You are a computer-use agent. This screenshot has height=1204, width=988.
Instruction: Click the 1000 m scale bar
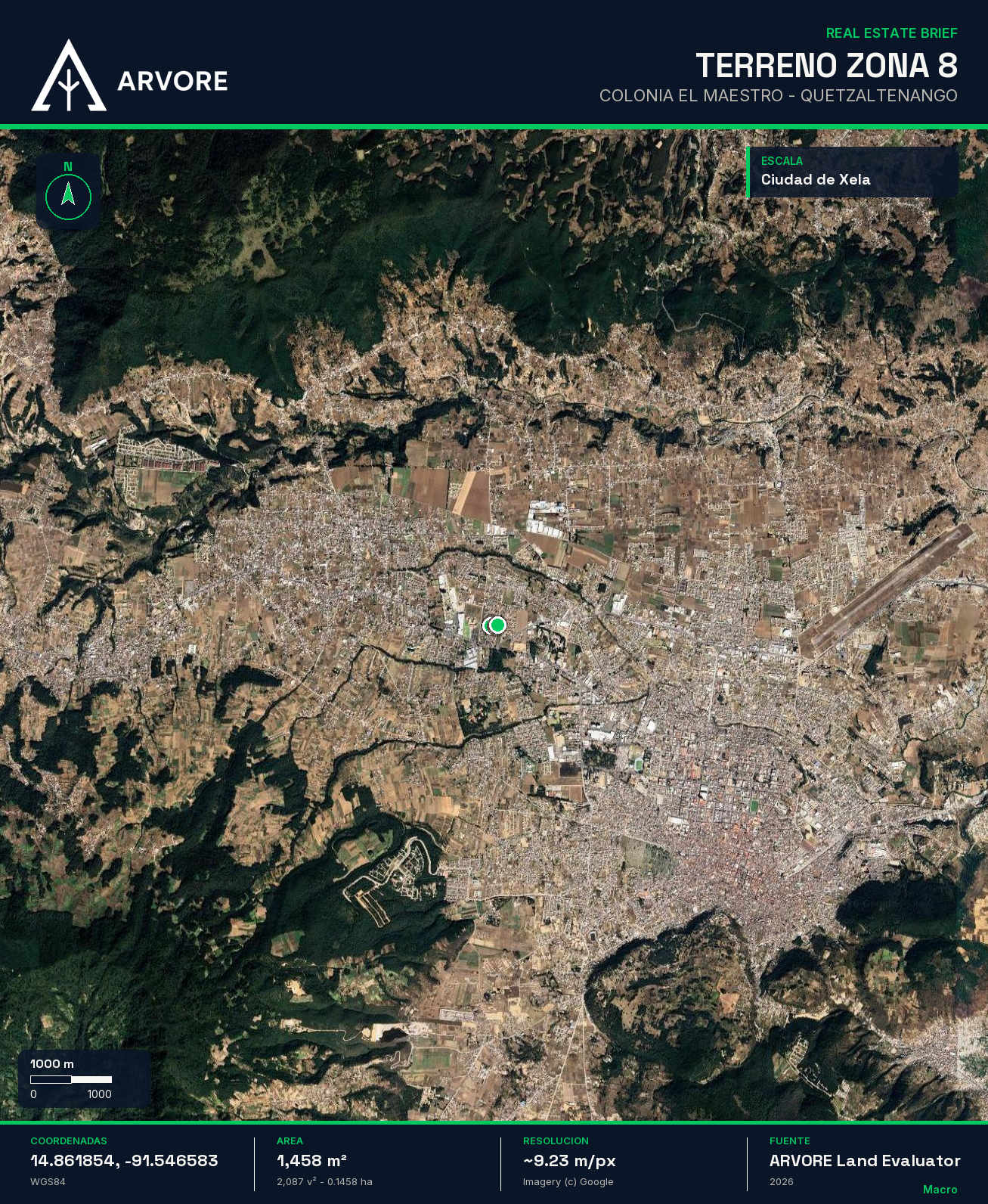coord(71,1079)
